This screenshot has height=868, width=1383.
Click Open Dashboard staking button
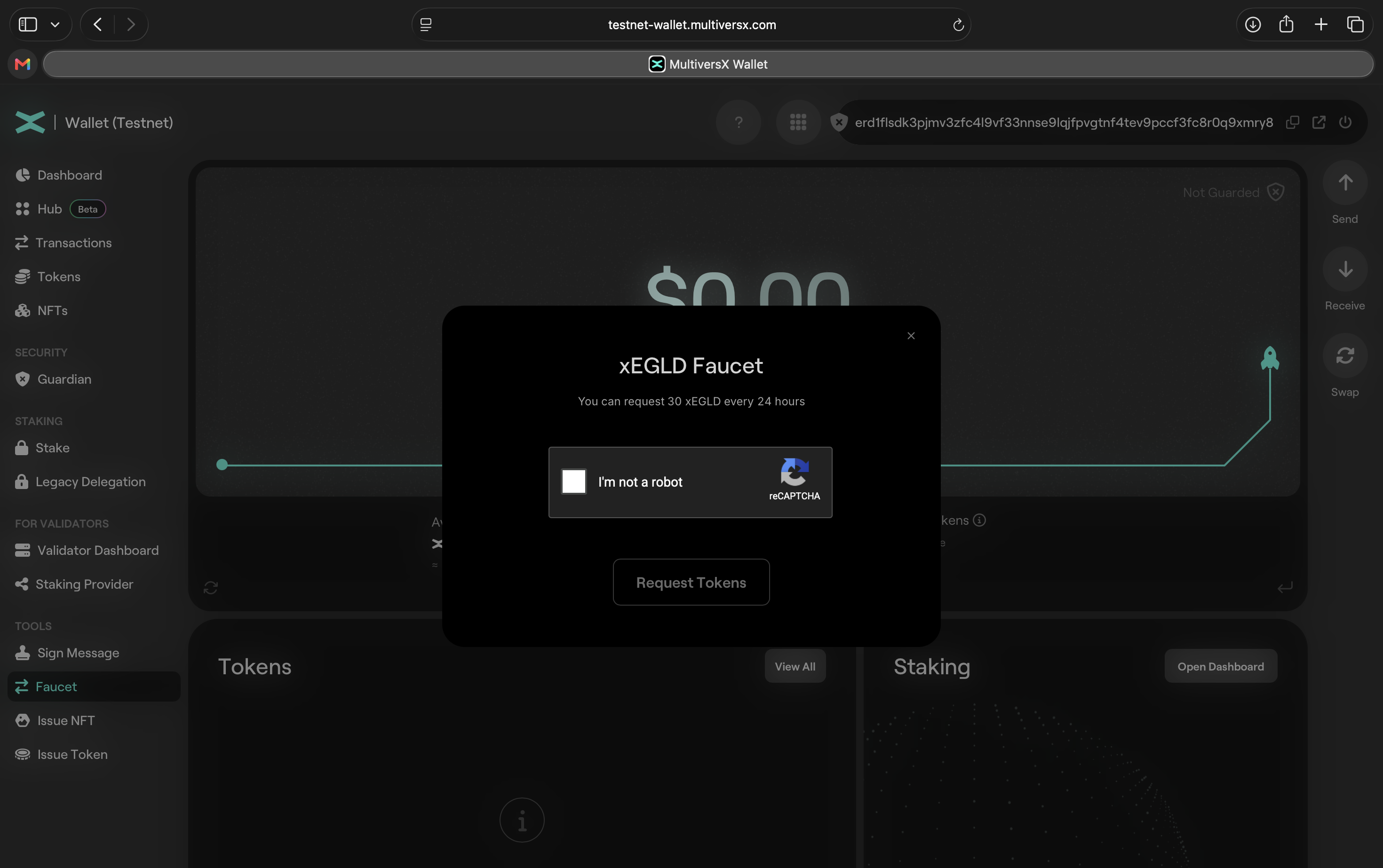pyautogui.click(x=1220, y=666)
